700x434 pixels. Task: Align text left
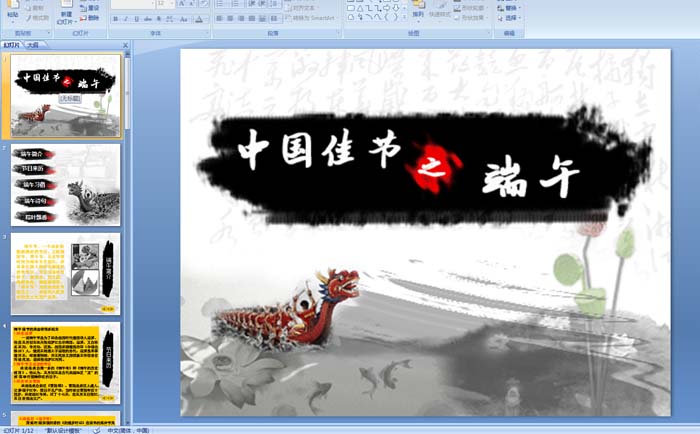219,18
